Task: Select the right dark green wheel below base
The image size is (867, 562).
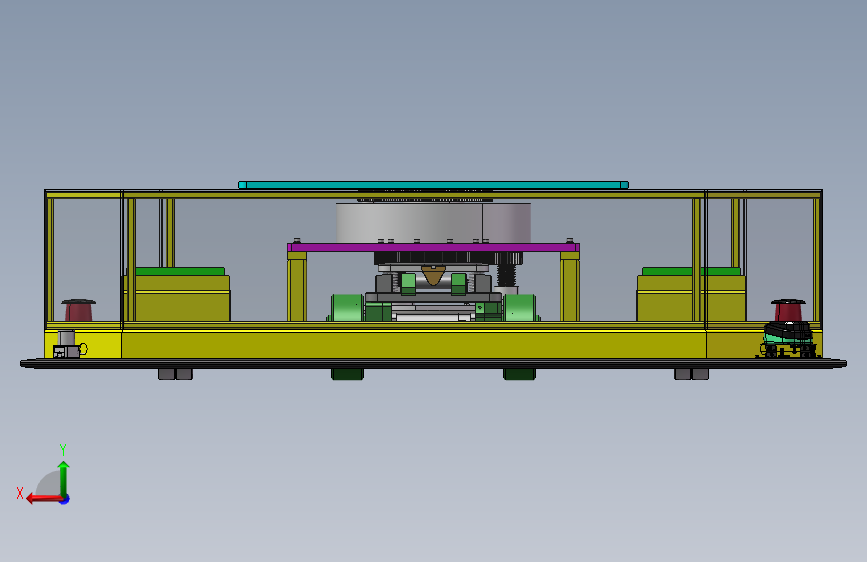Action: coord(519,374)
